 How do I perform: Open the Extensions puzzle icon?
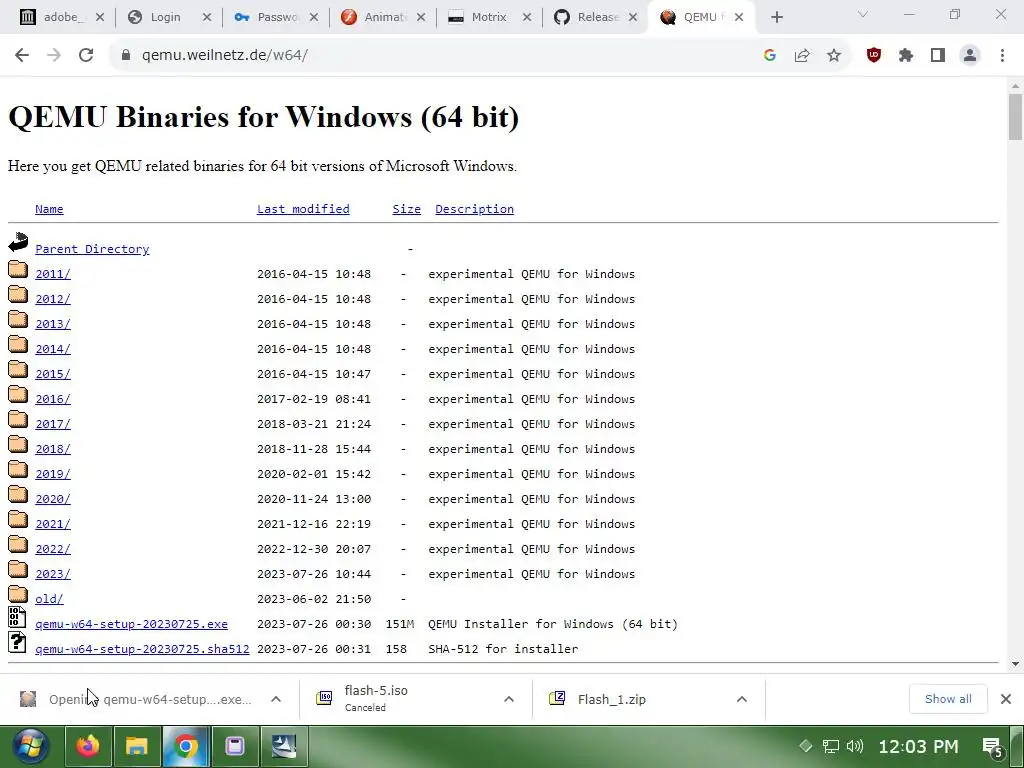[x=906, y=56]
